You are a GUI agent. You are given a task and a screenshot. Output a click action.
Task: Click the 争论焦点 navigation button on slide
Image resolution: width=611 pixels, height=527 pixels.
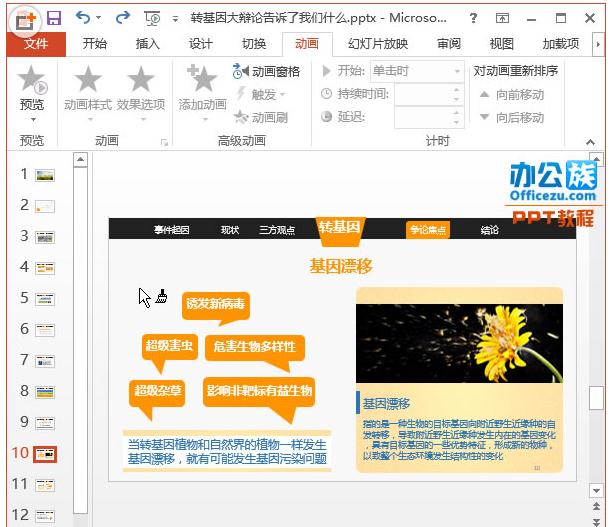click(x=428, y=230)
